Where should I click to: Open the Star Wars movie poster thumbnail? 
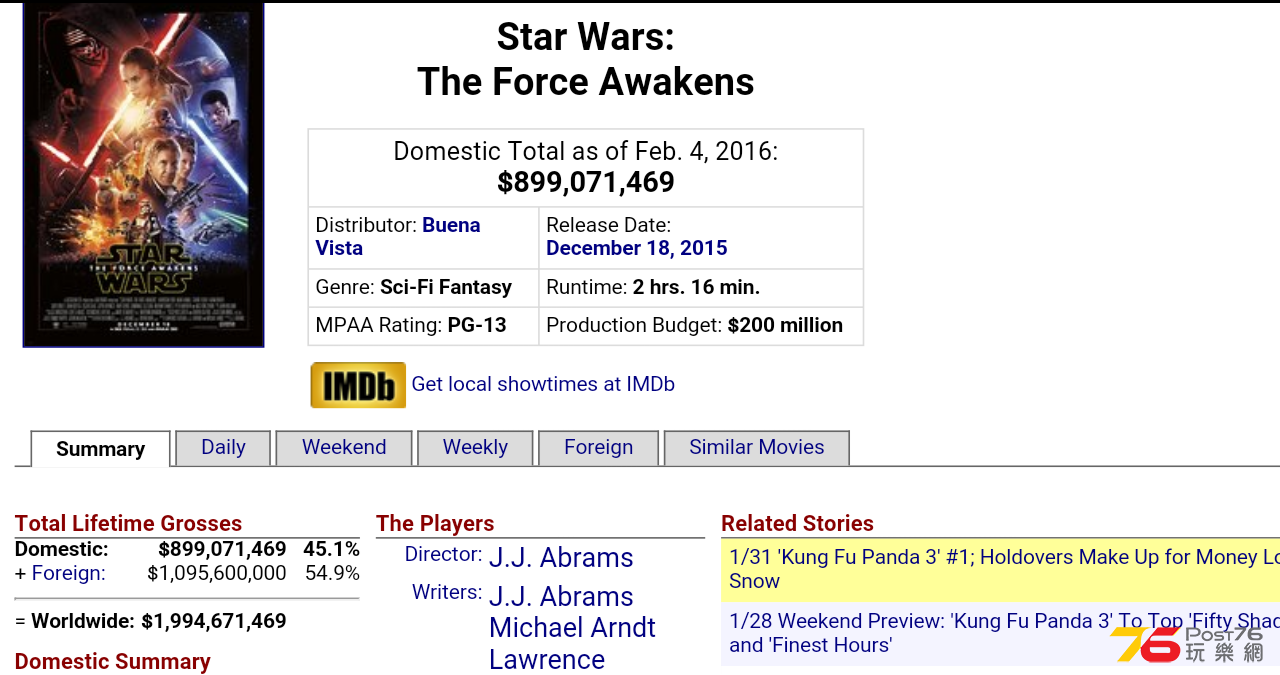click(143, 175)
